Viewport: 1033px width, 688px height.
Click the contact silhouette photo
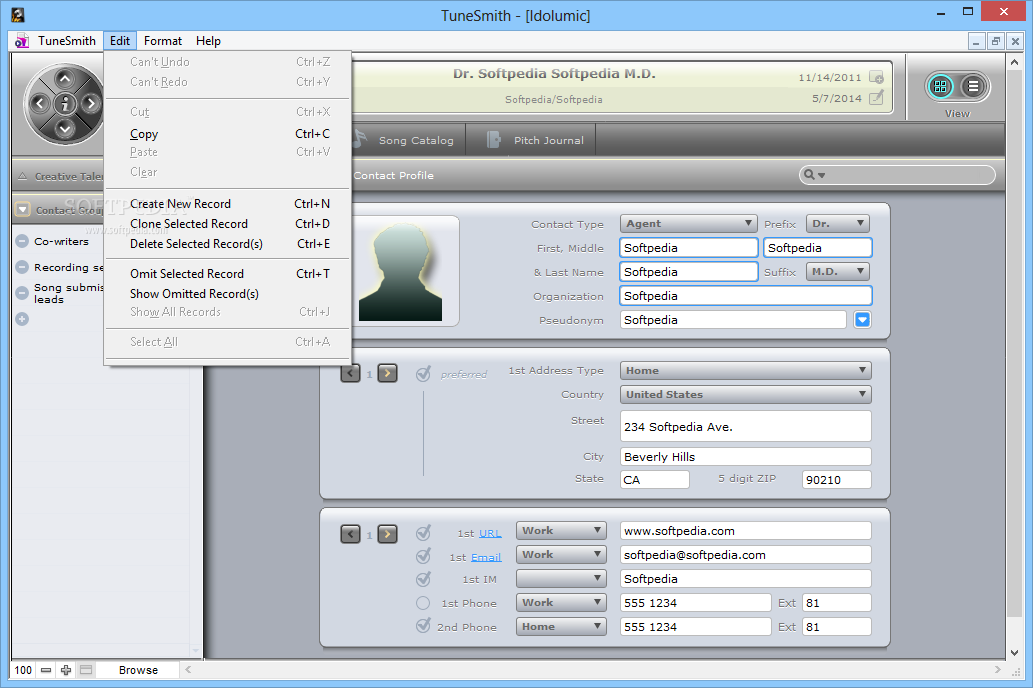(x=401, y=272)
